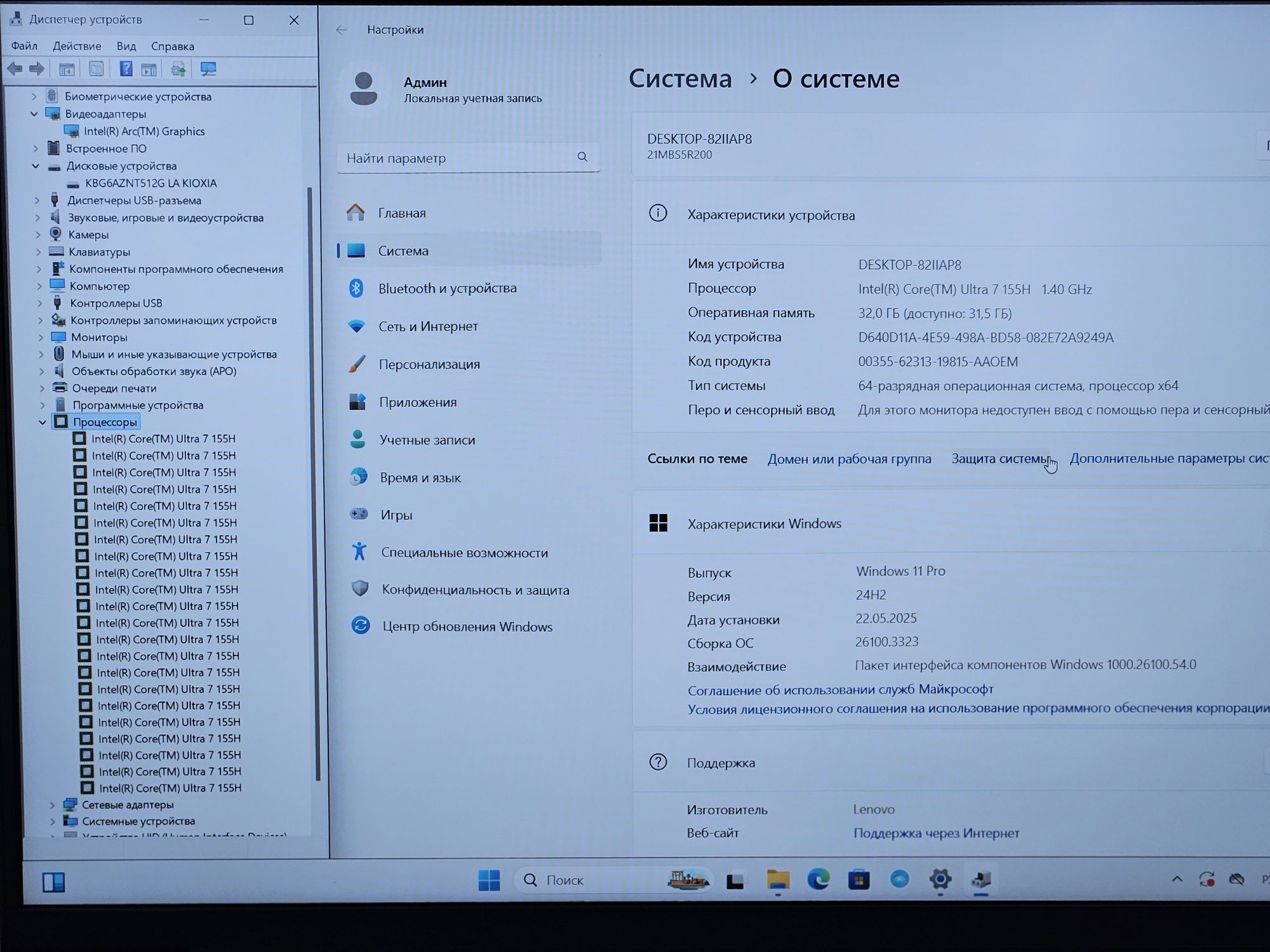Click Дополнительные параметры системы link
Screen dimensions: 1270x952
point(1169,458)
